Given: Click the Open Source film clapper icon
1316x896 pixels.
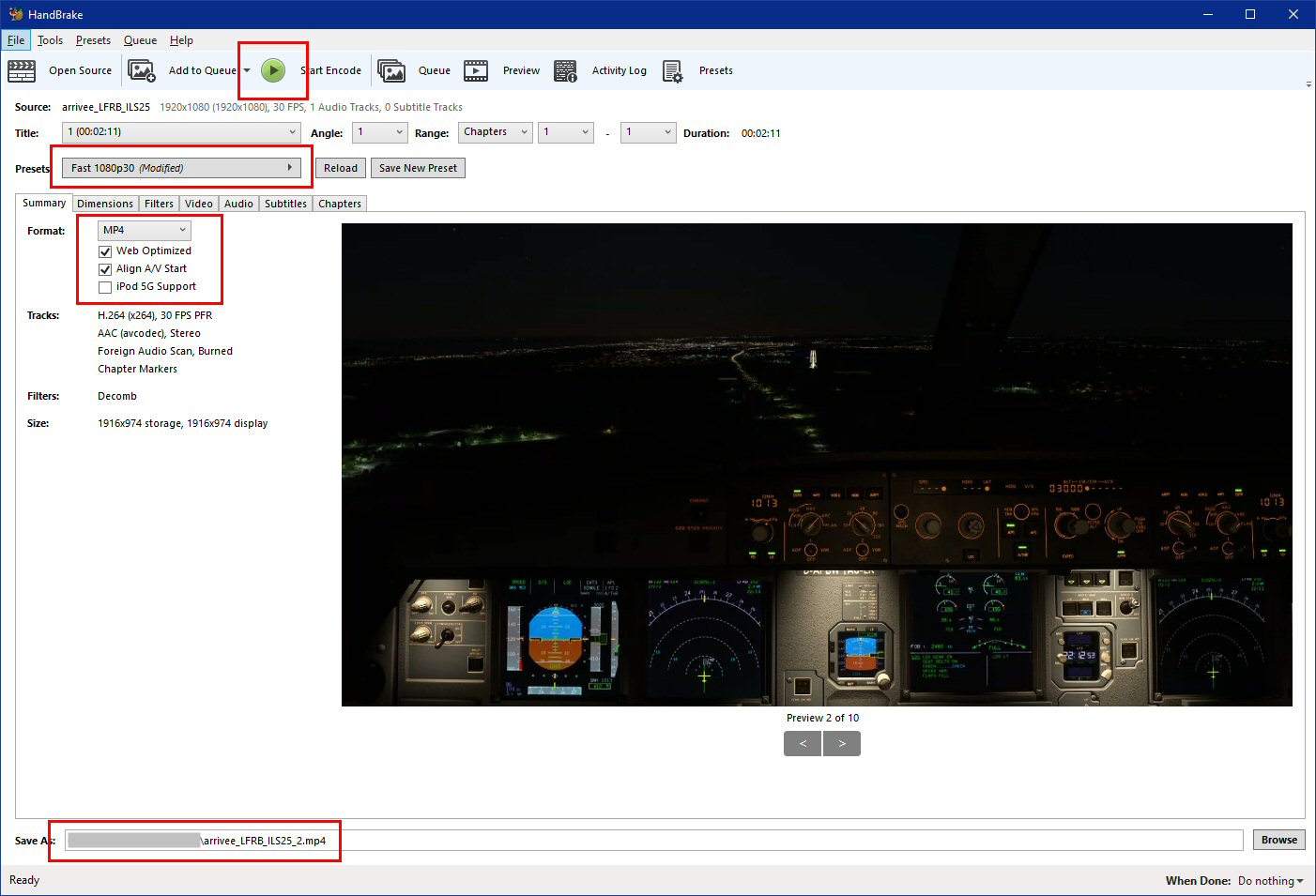Looking at the screenshot, I should click(22, 70).
